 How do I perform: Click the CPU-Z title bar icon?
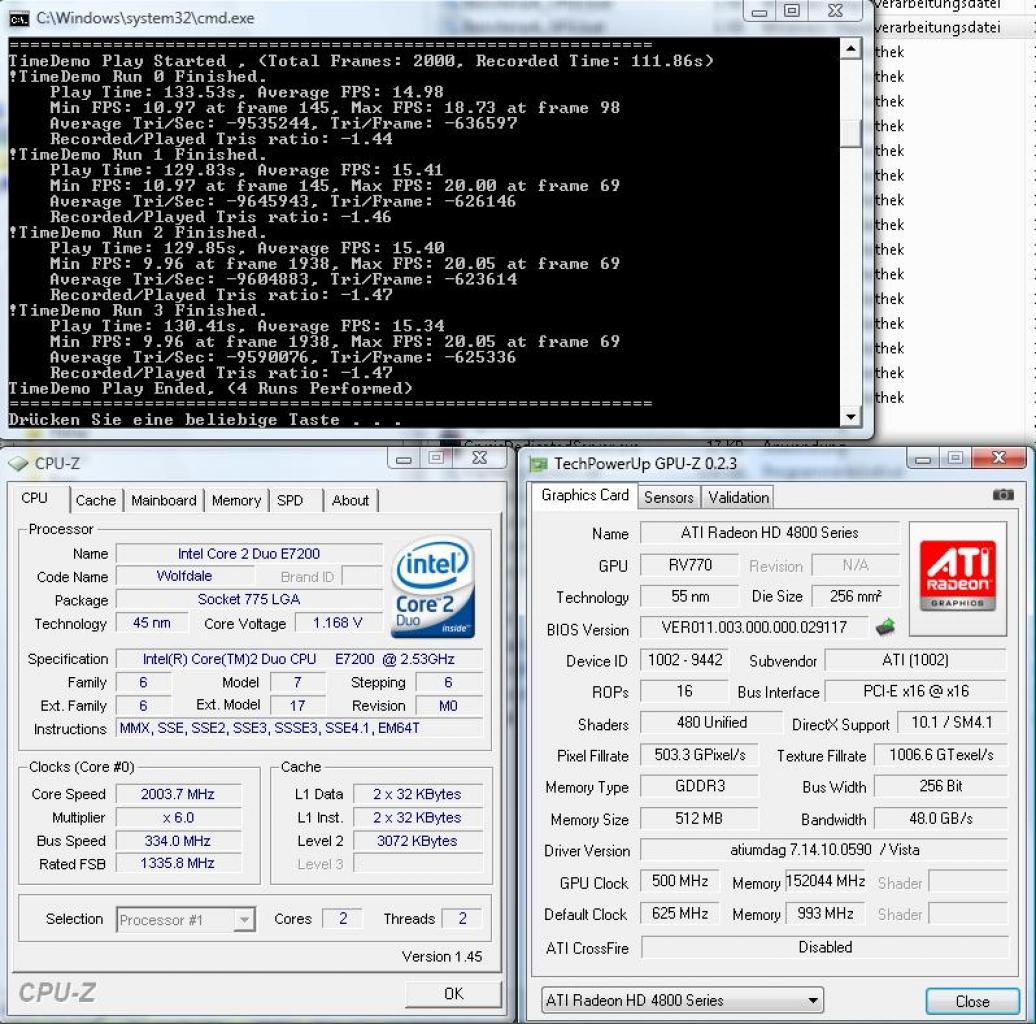[18, 464]
